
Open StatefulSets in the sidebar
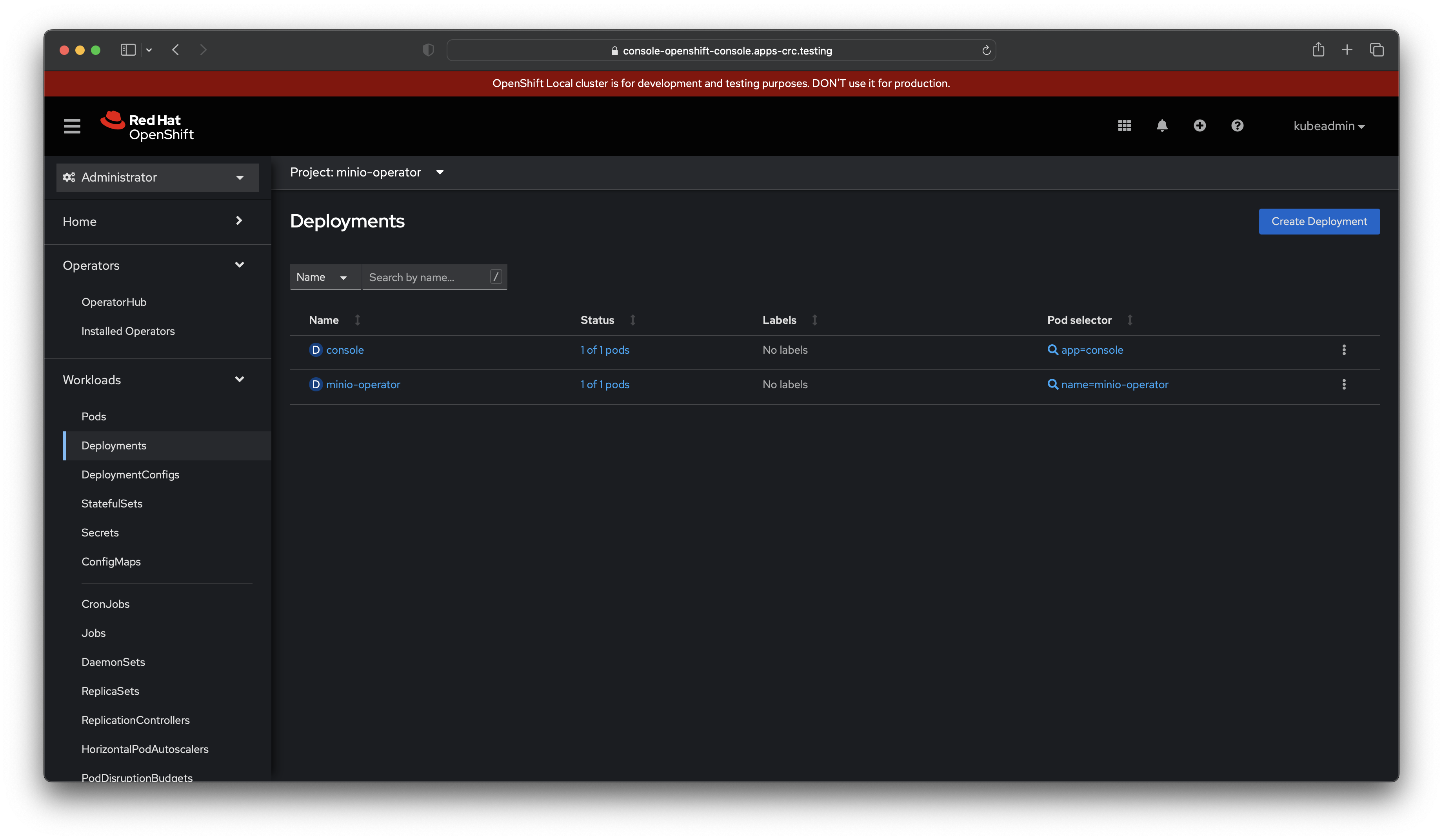coord(112,504)
